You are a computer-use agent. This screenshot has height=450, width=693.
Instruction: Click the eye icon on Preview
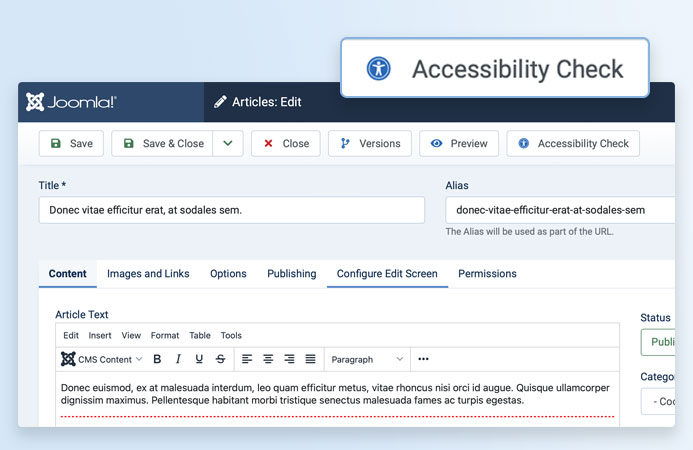[x=436, y=143]
